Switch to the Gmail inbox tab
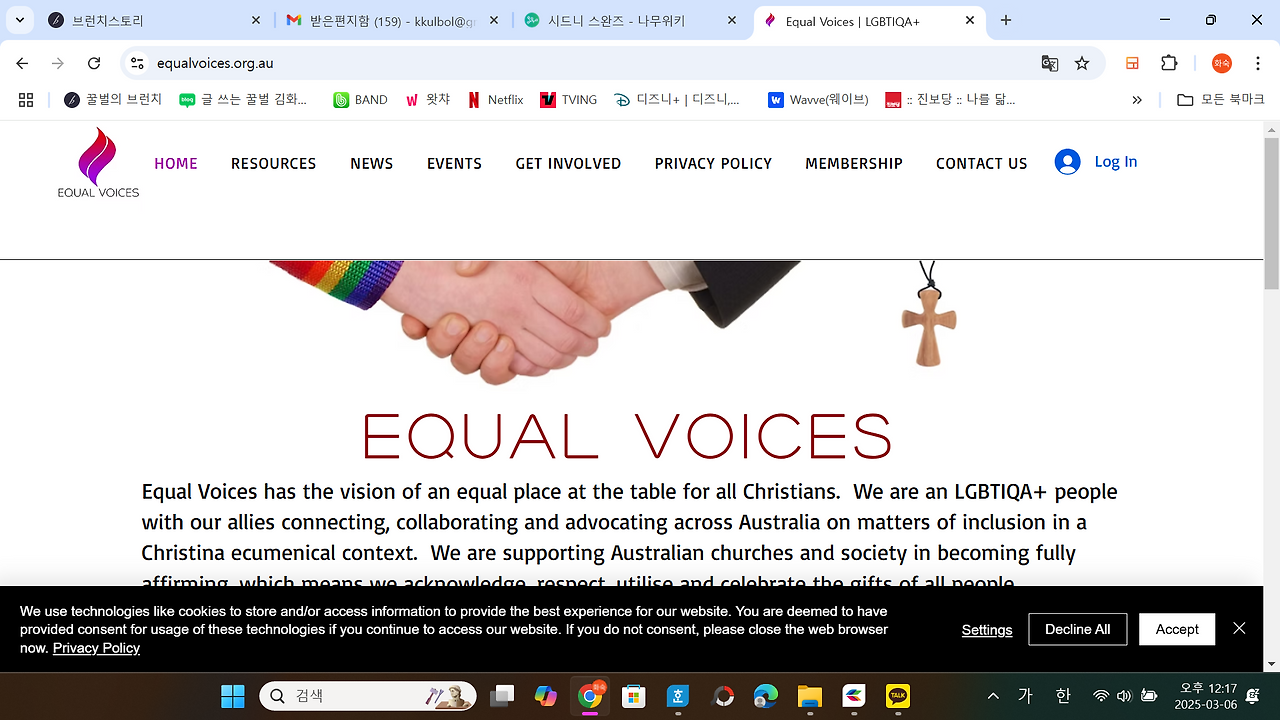Image resolution: width=1280 pixels, height=720 pixels. 392,20
